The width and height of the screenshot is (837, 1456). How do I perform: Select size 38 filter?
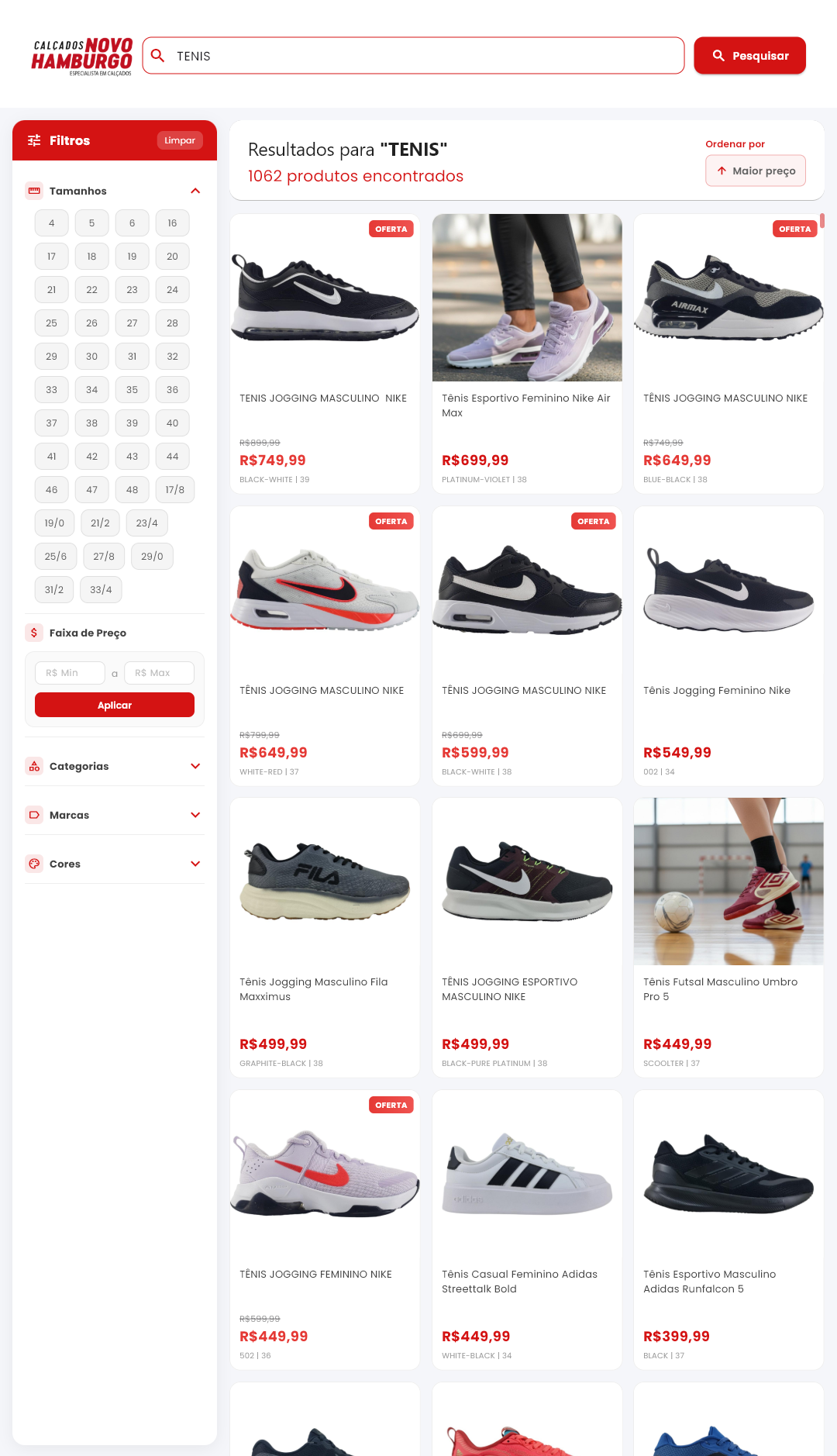click(92, 423)
